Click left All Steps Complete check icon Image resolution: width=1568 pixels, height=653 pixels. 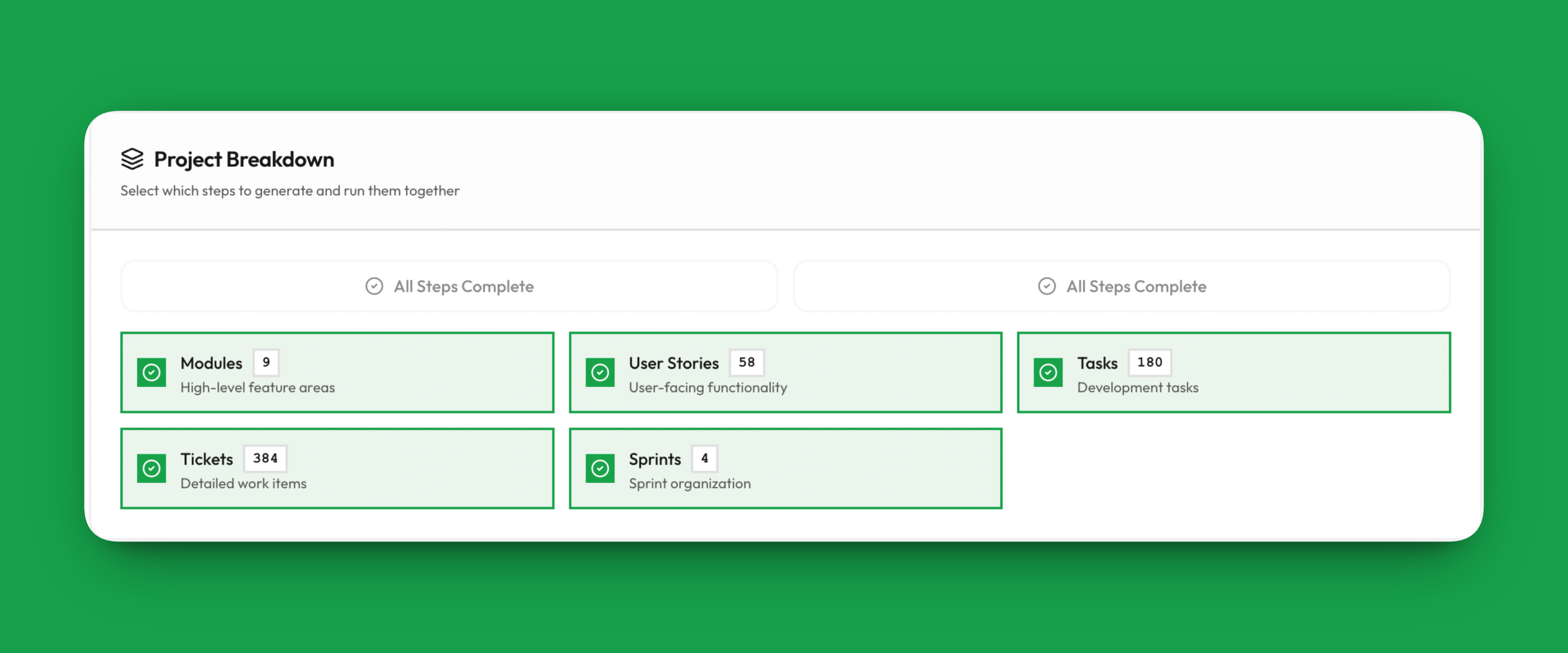click(374, 286)
